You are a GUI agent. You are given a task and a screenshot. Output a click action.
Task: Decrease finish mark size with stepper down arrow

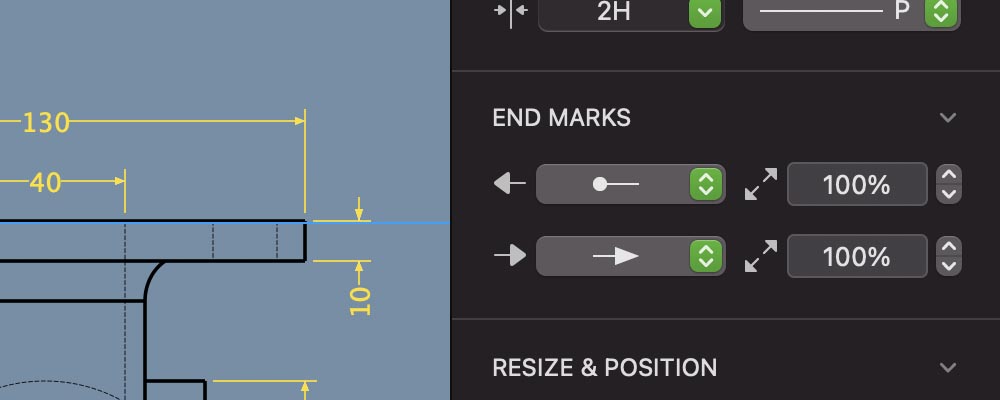click(949, 265)
